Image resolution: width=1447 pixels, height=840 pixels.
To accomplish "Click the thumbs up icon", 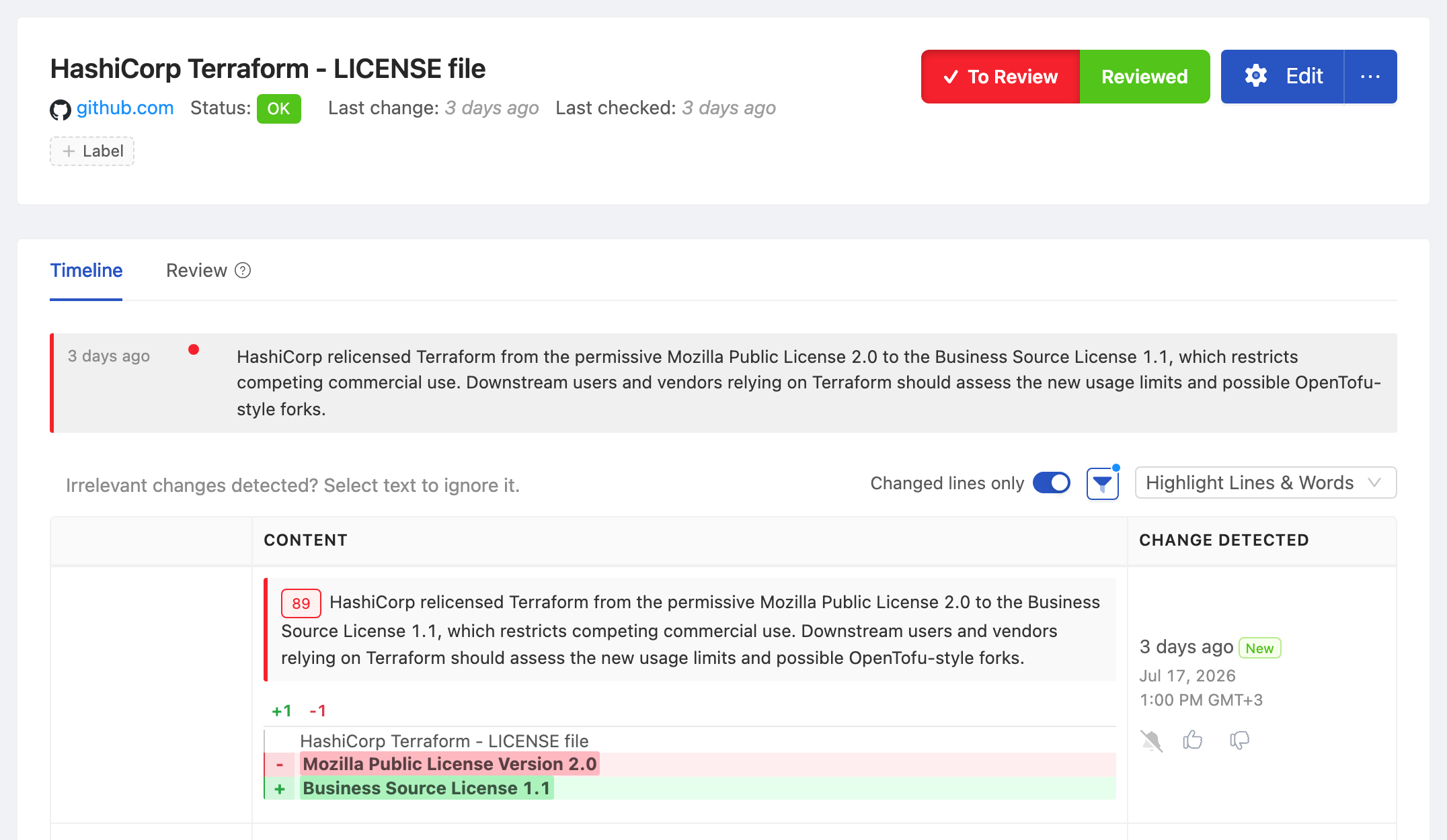I will 1193,740.
